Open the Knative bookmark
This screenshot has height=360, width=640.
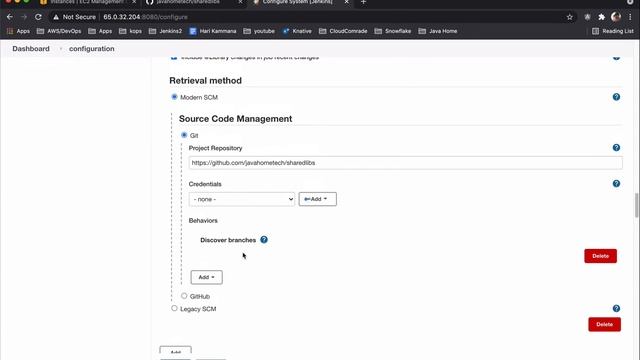pos(297,31)
